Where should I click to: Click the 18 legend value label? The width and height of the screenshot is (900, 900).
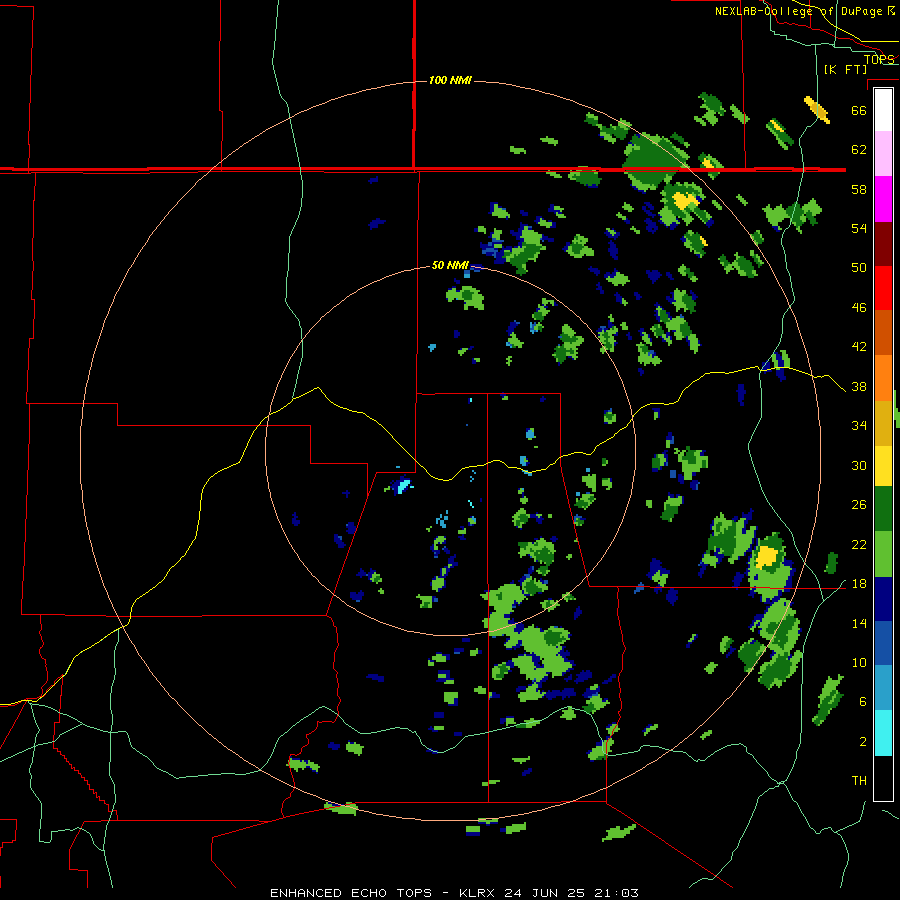tap(859, 584)
